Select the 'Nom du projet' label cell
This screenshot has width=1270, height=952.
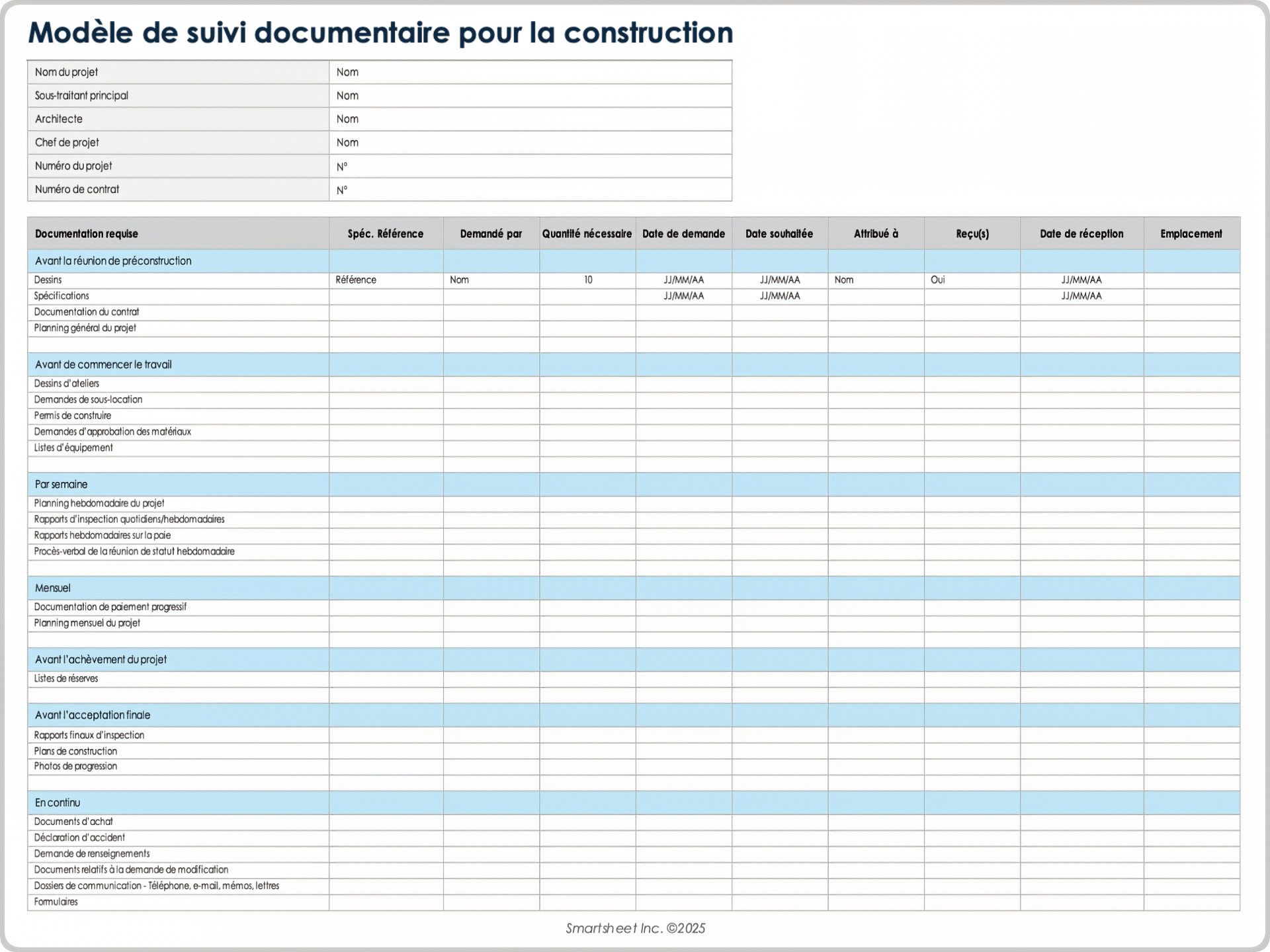pyautogui.click(x=178, y=72)
